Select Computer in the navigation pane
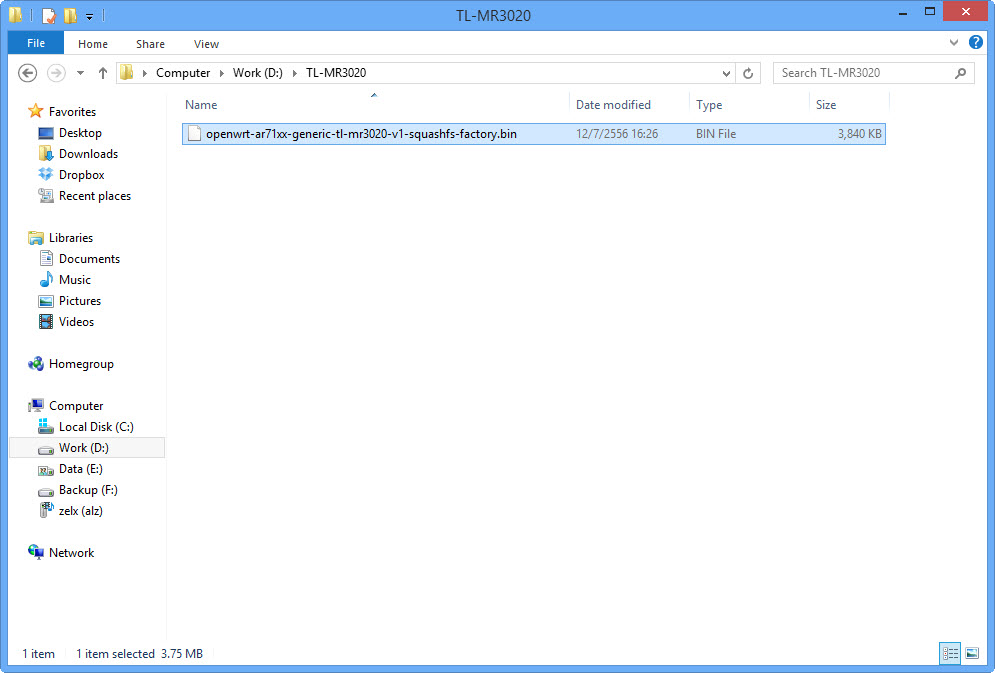 tap(76, 406)
